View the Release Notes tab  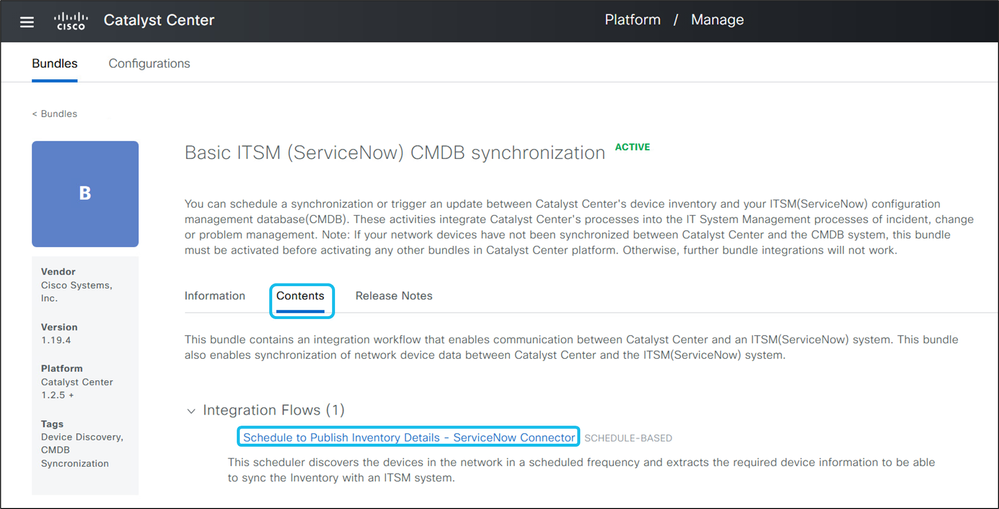[394, 296]
